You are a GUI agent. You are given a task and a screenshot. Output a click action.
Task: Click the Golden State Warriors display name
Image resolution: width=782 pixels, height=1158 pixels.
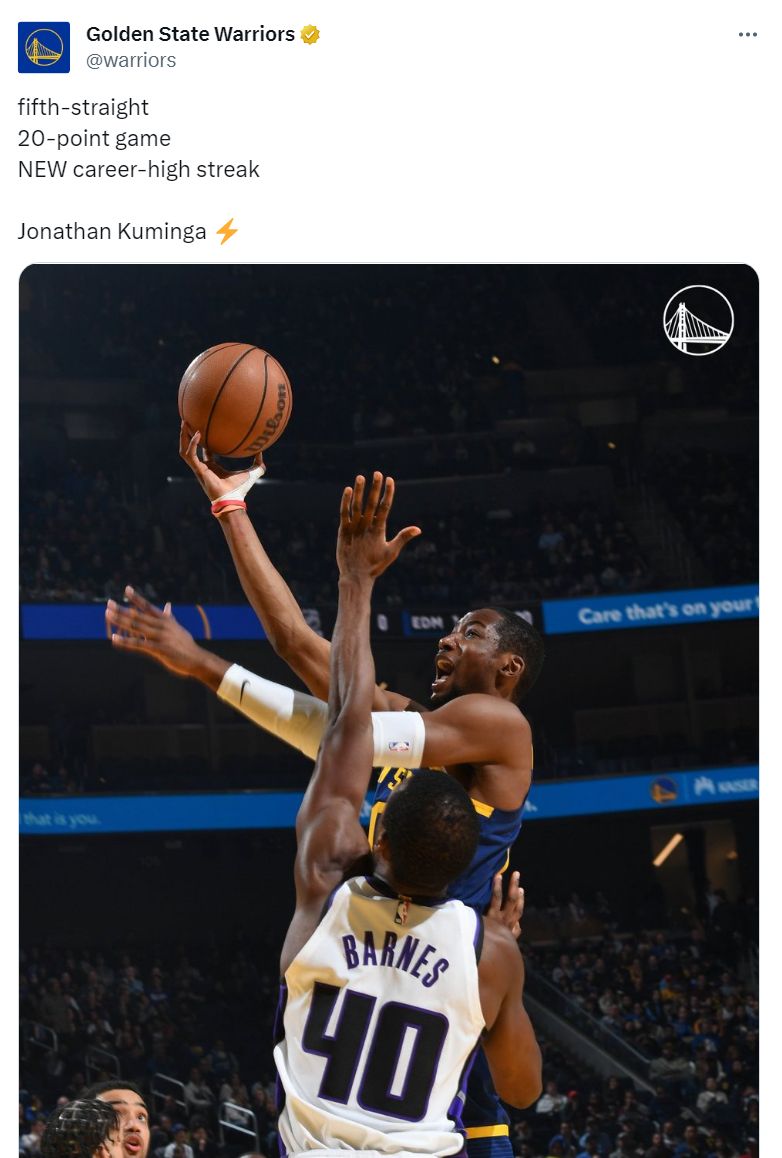(191, 34)
